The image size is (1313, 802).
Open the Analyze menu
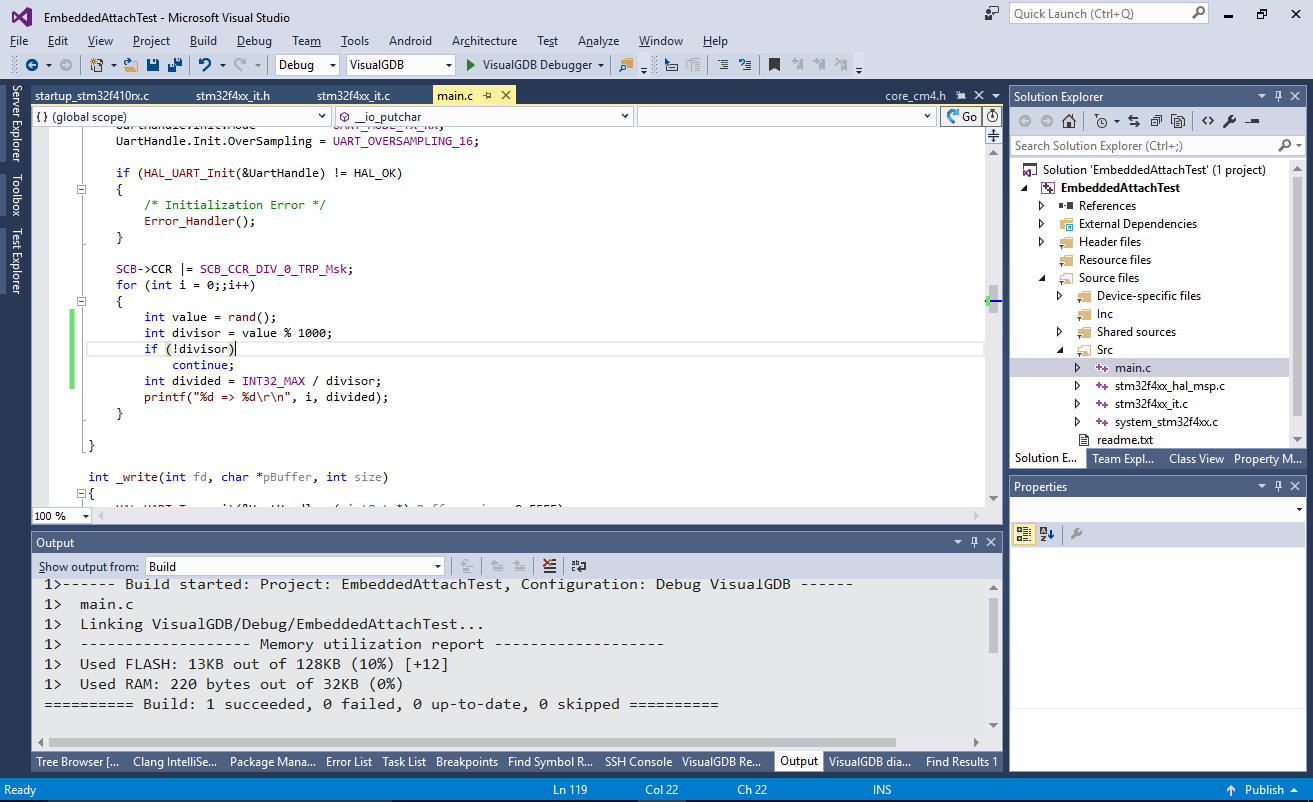pos(598,41)
